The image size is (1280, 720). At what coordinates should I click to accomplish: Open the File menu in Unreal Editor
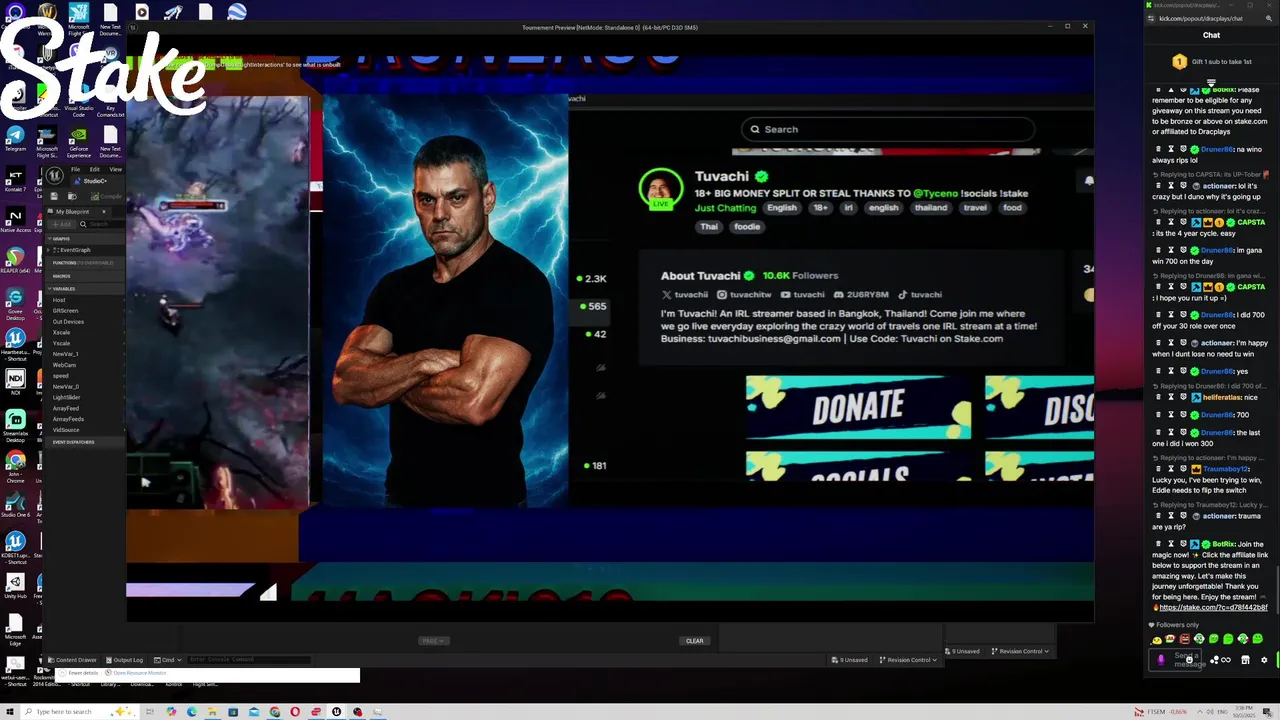pos(75,169)
